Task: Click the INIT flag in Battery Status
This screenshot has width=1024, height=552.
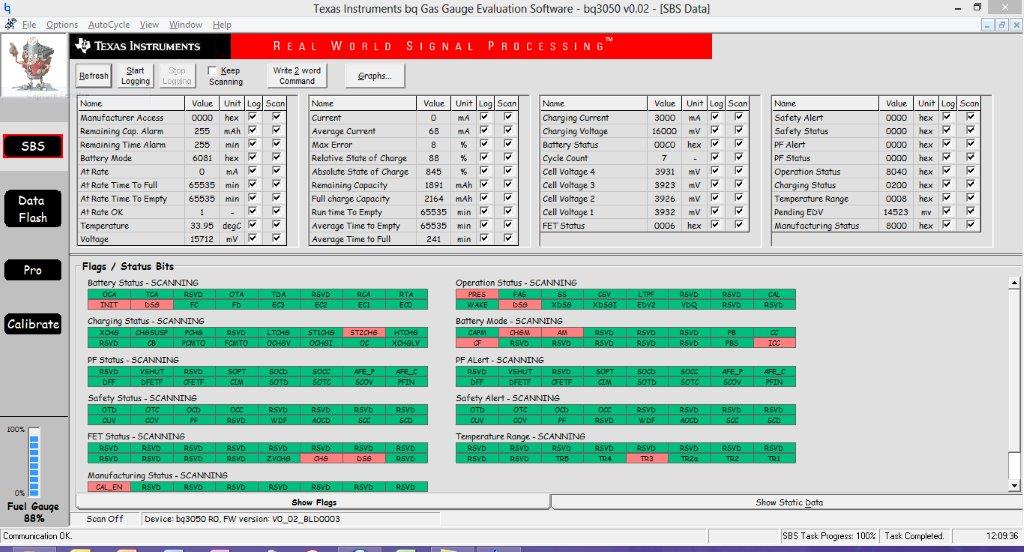Action: (x=109, y=305)
